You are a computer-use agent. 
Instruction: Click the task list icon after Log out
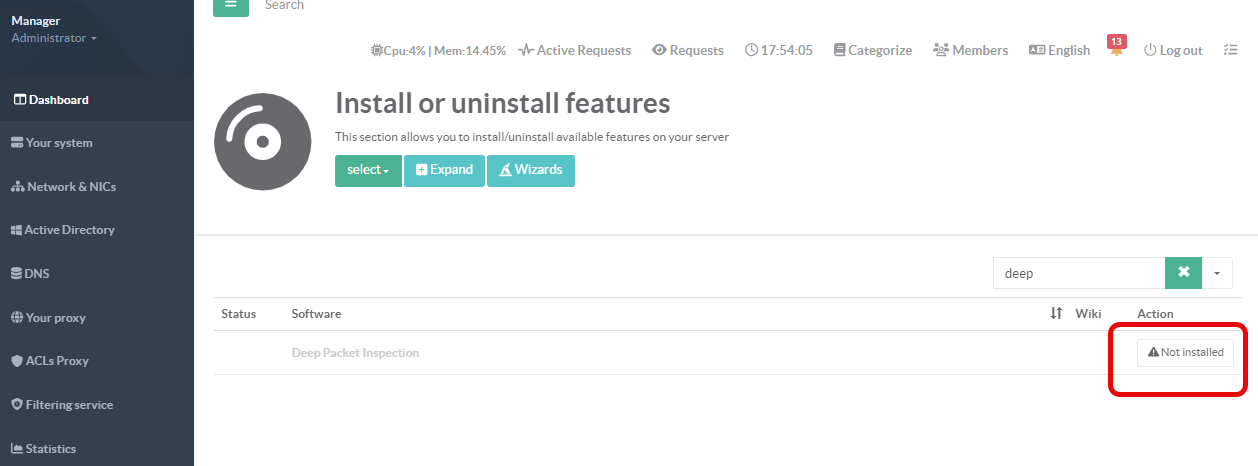(1230, 50)
